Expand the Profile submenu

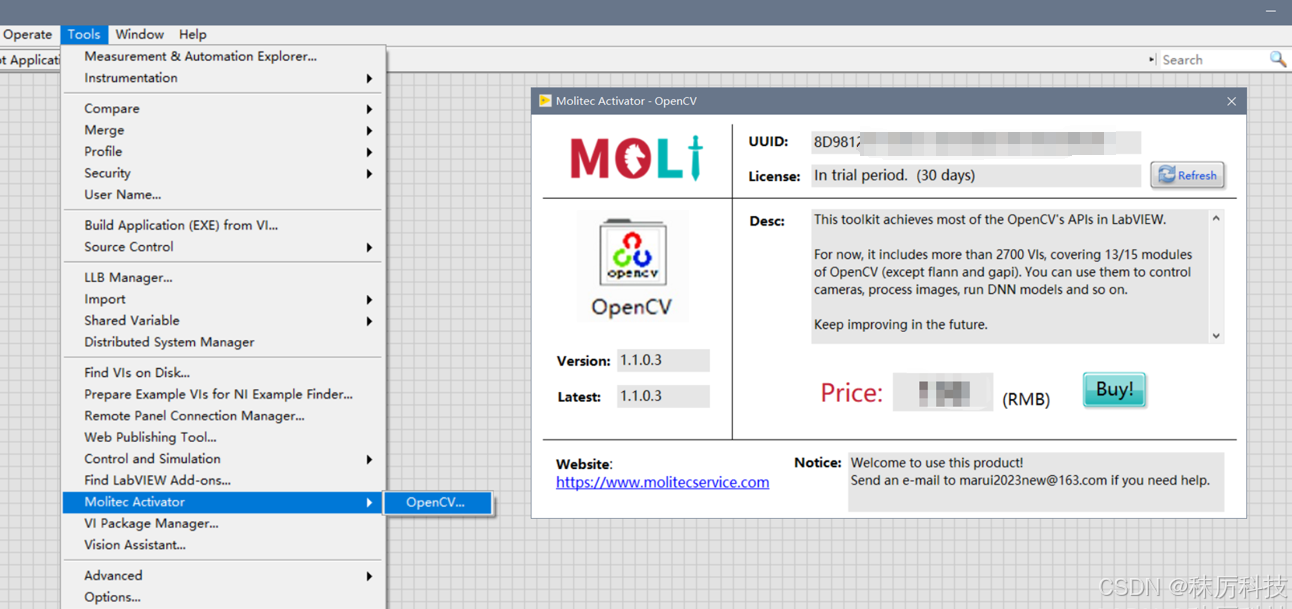(x=223, y=152)
